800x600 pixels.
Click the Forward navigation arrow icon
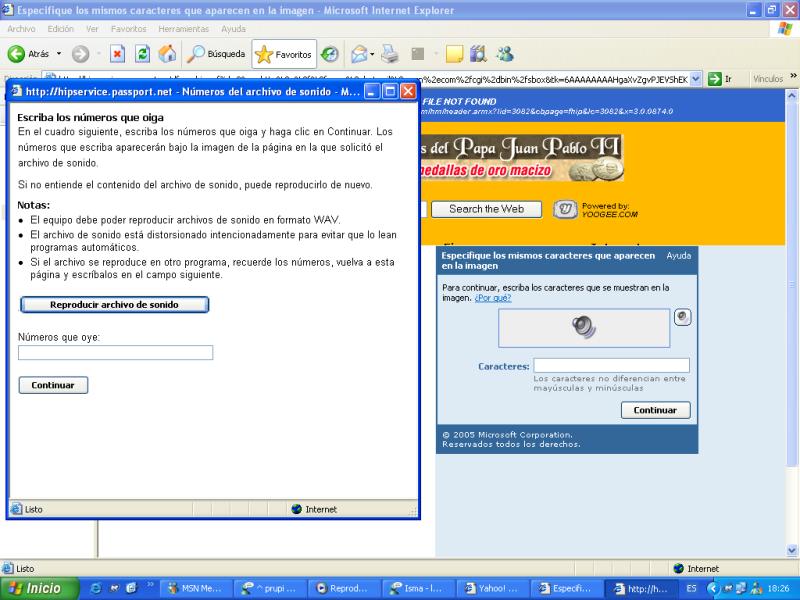pos(80,54)
